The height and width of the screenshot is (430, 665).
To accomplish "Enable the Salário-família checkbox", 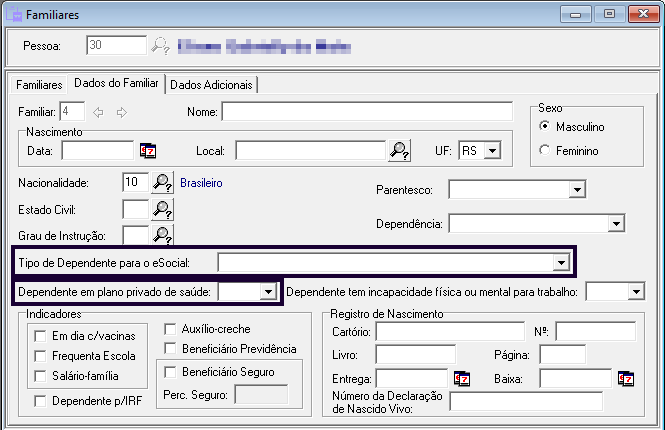I will pyautogui.click(x=41, y=375).
